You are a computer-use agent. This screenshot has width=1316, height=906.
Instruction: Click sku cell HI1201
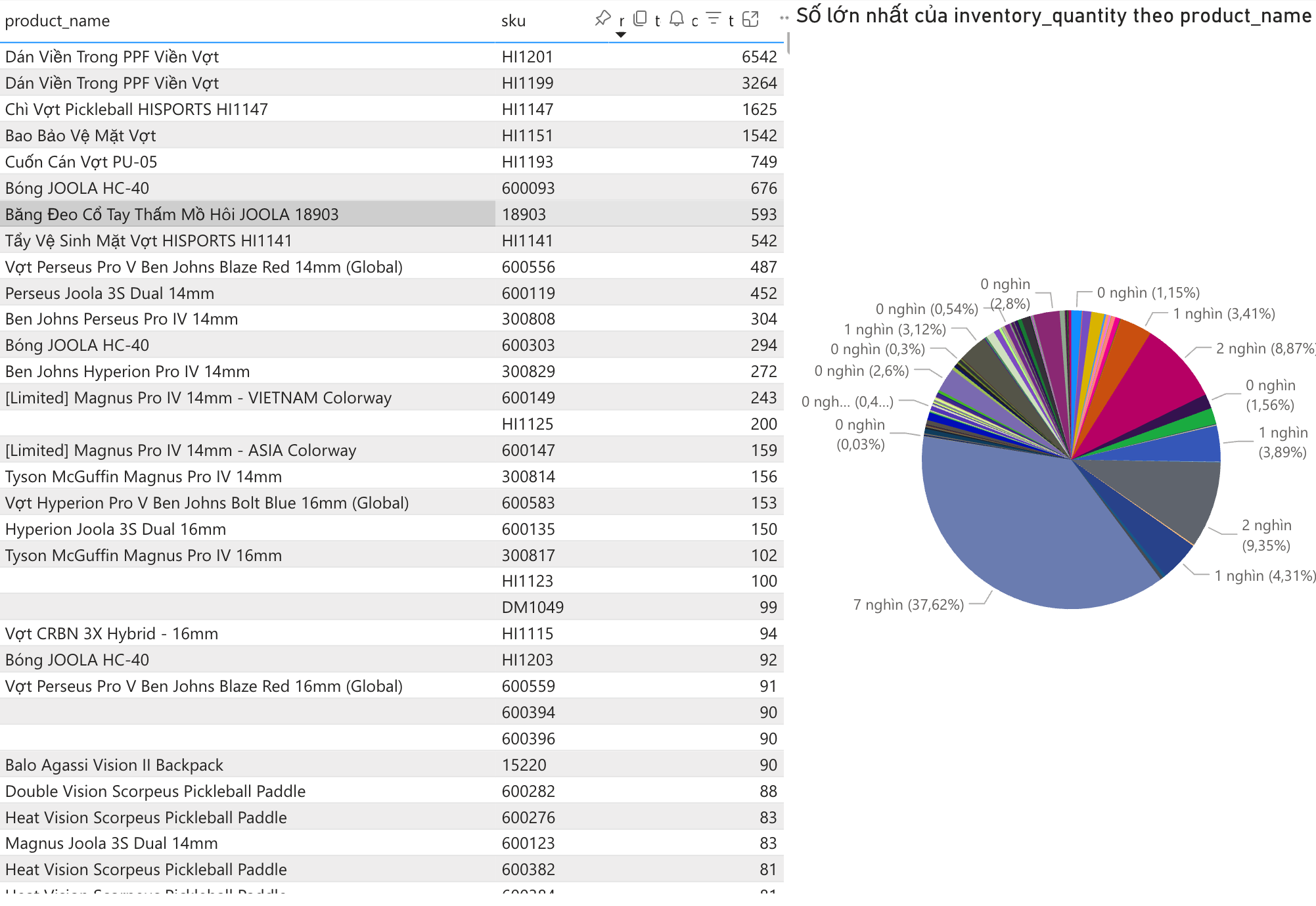point(527,57)
